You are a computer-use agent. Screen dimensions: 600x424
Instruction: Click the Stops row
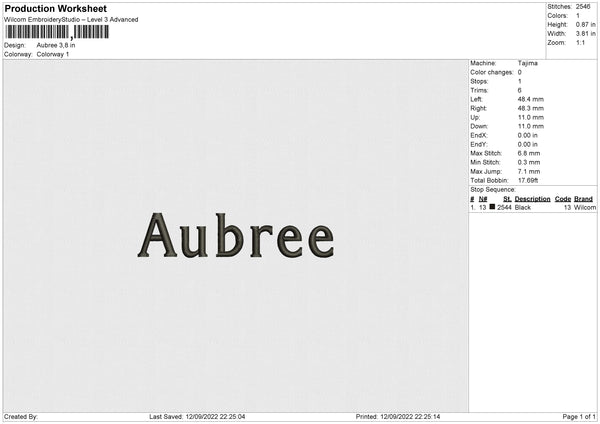pos(496,82)
